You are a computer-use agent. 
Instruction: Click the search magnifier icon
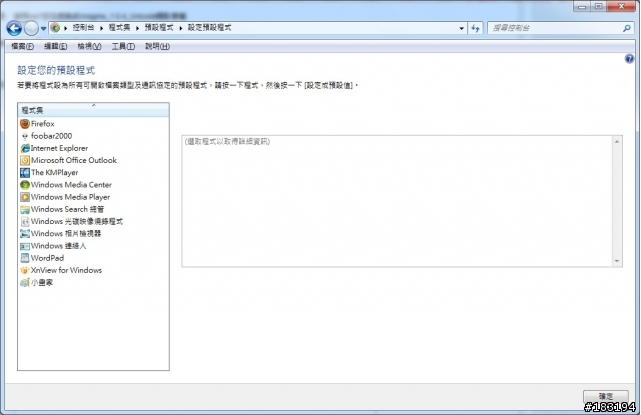[x=627, y=28]
